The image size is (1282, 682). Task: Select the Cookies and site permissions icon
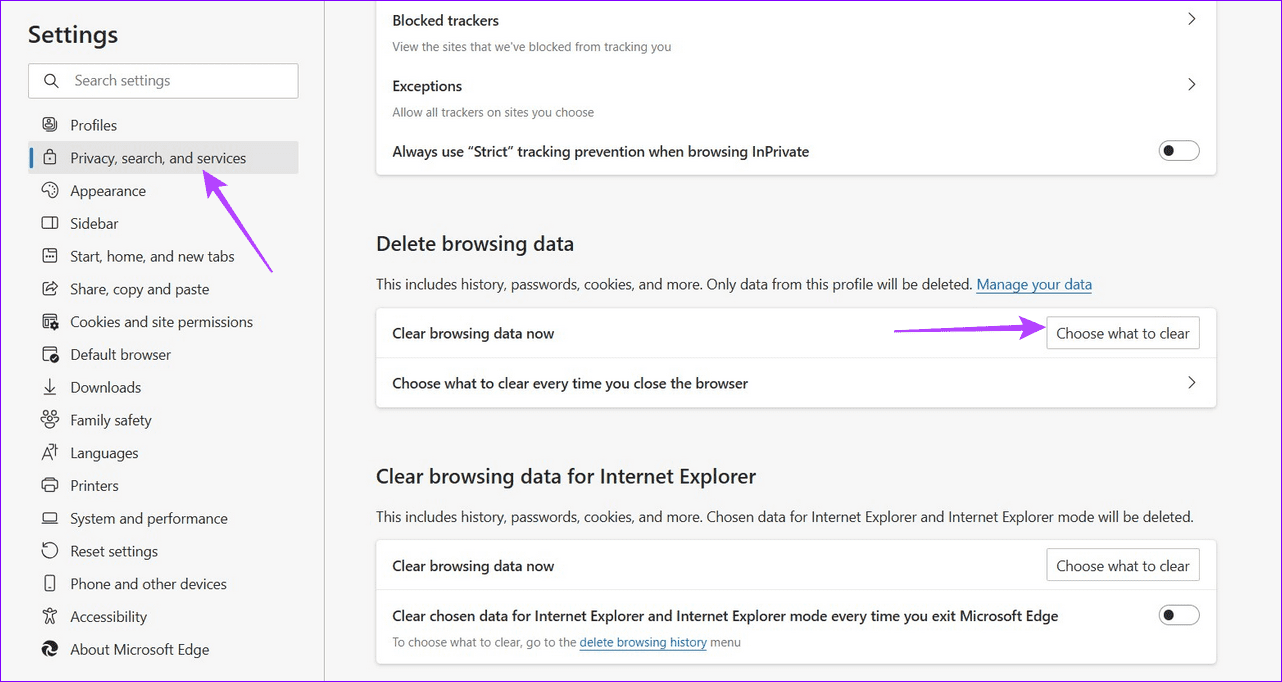[49, 321]
